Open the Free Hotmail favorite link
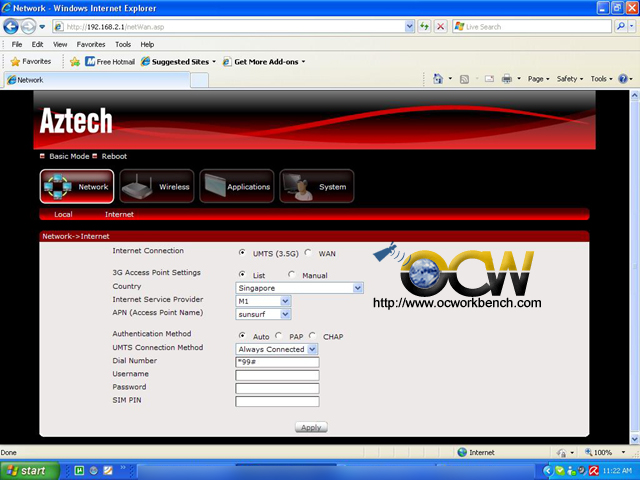 coord(110,62)
